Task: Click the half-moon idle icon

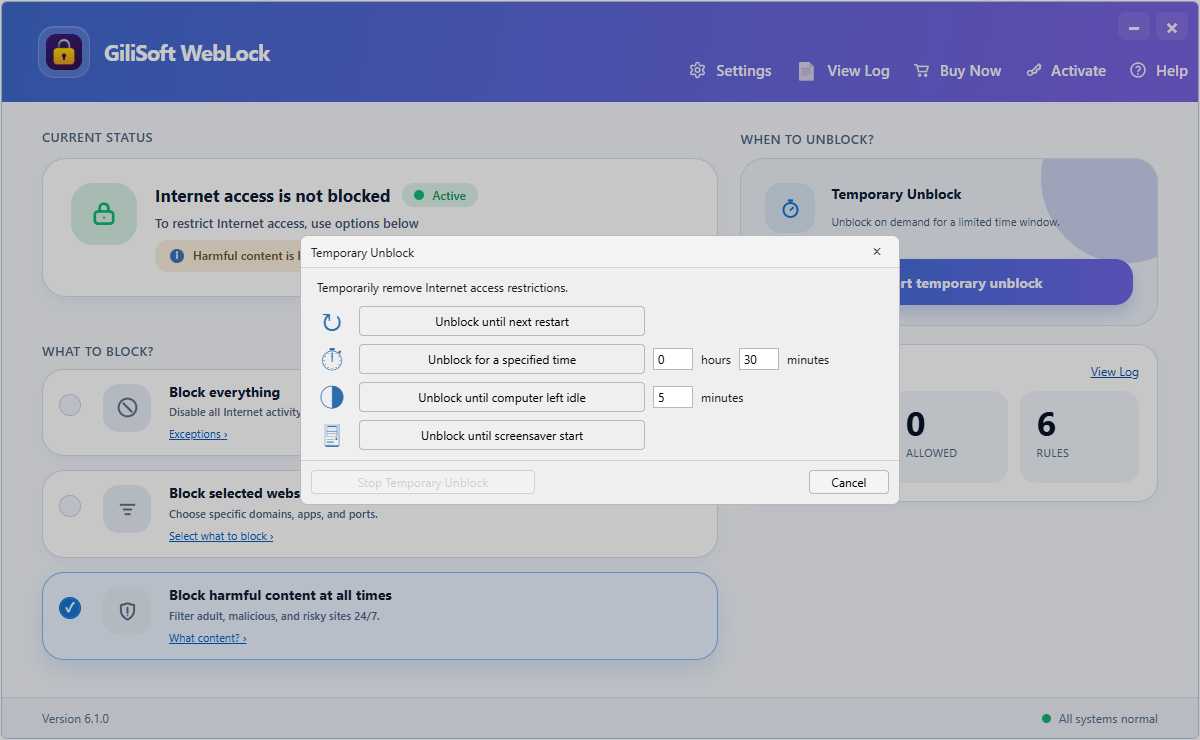Action: (332, 398)
